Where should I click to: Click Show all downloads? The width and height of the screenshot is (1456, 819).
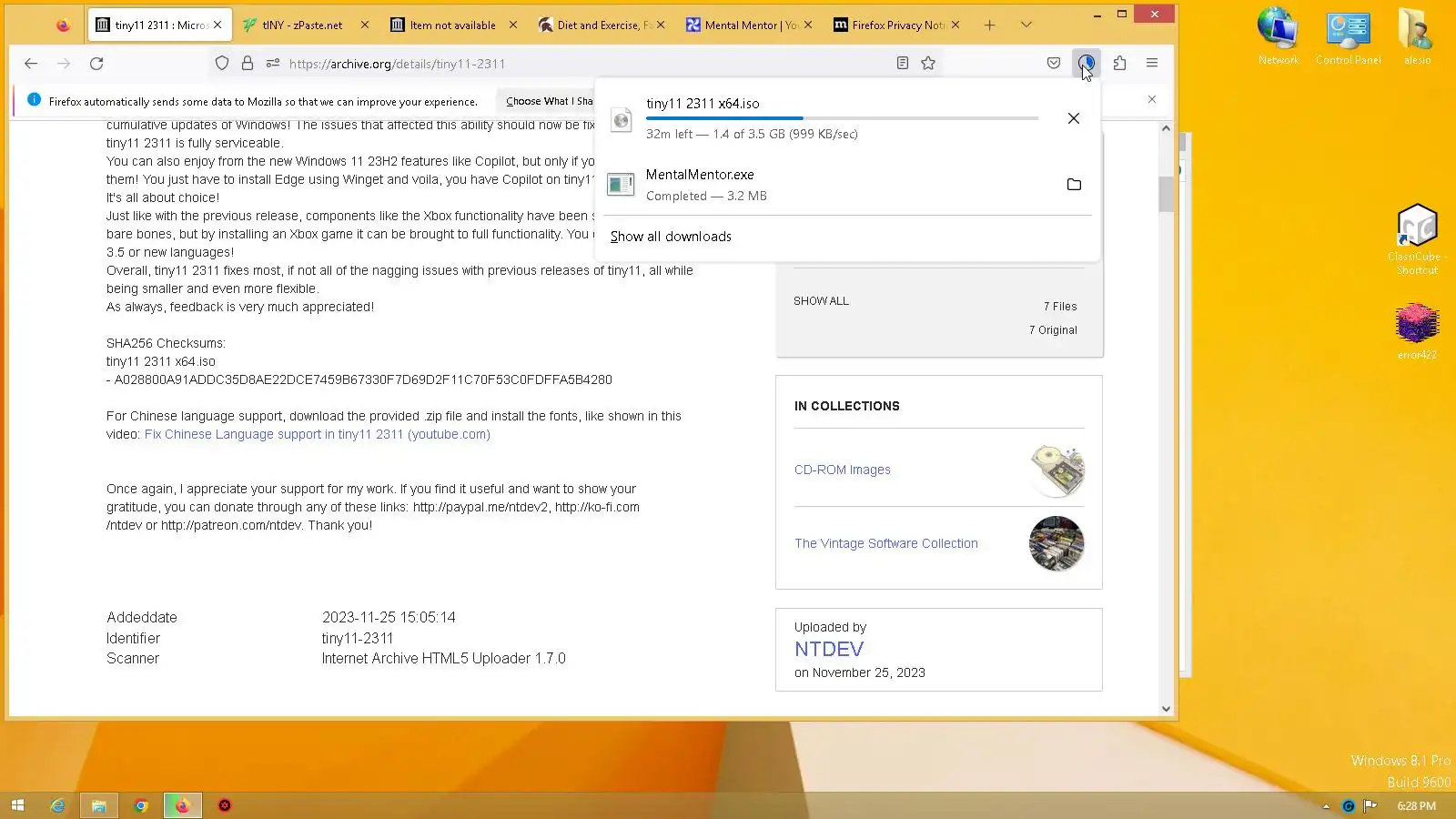coord(671,237)
